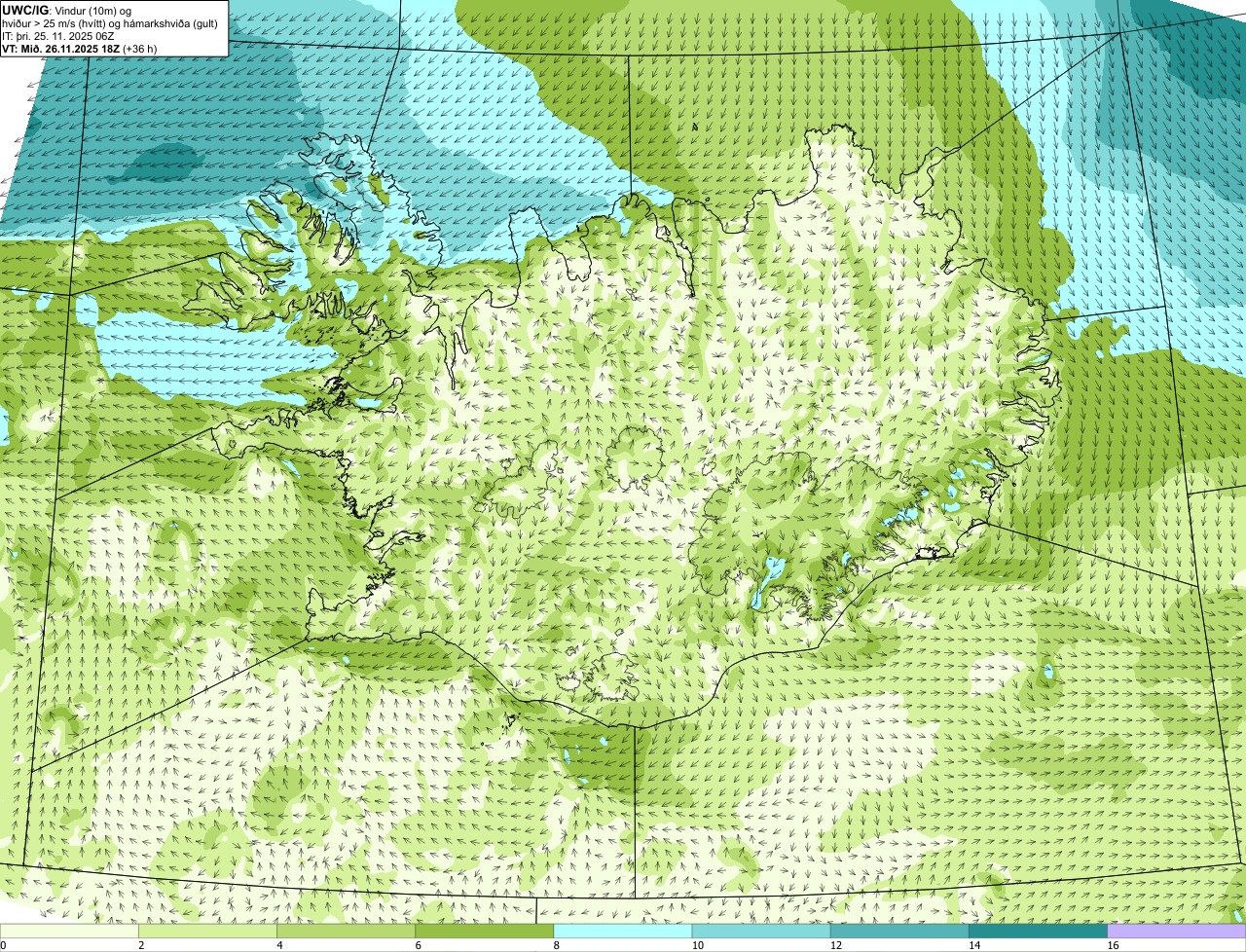The height and width of the screenshot is (952, 1246).
Task: Click the legend label '4'
Action: pos(280,945)
